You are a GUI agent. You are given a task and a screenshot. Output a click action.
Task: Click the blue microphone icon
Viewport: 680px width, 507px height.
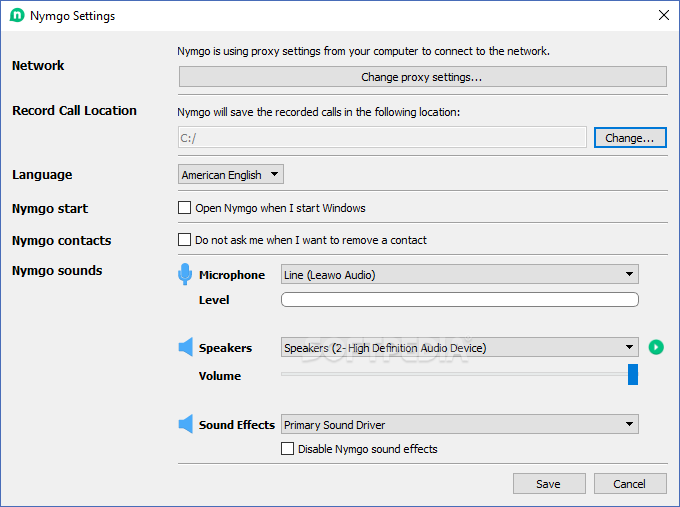point(185,274)
